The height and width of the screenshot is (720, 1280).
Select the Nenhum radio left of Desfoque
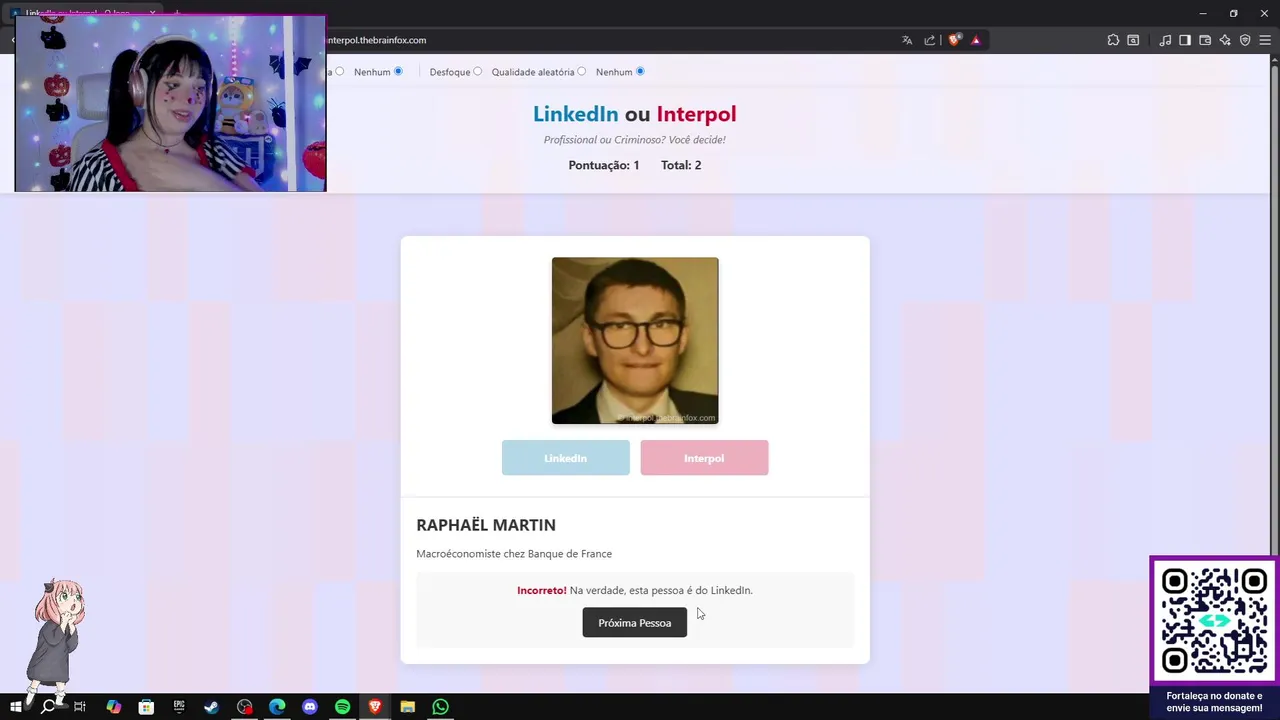tap(398, 71)
